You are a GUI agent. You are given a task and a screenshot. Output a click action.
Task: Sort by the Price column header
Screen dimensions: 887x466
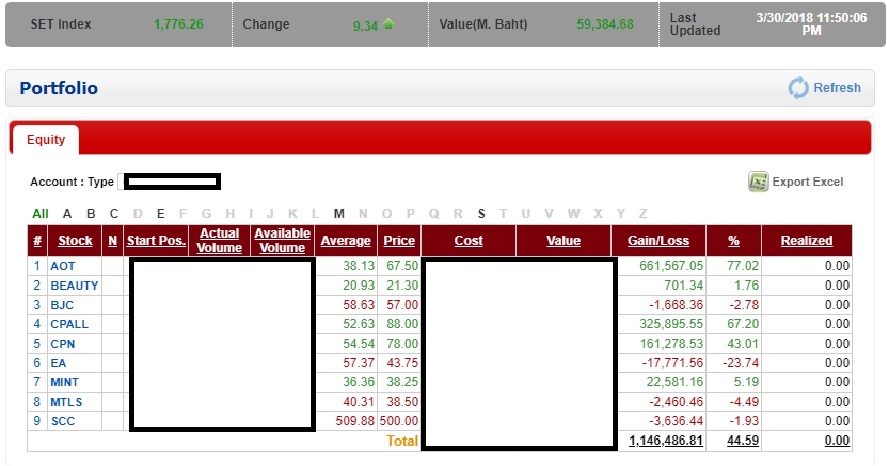399,240
